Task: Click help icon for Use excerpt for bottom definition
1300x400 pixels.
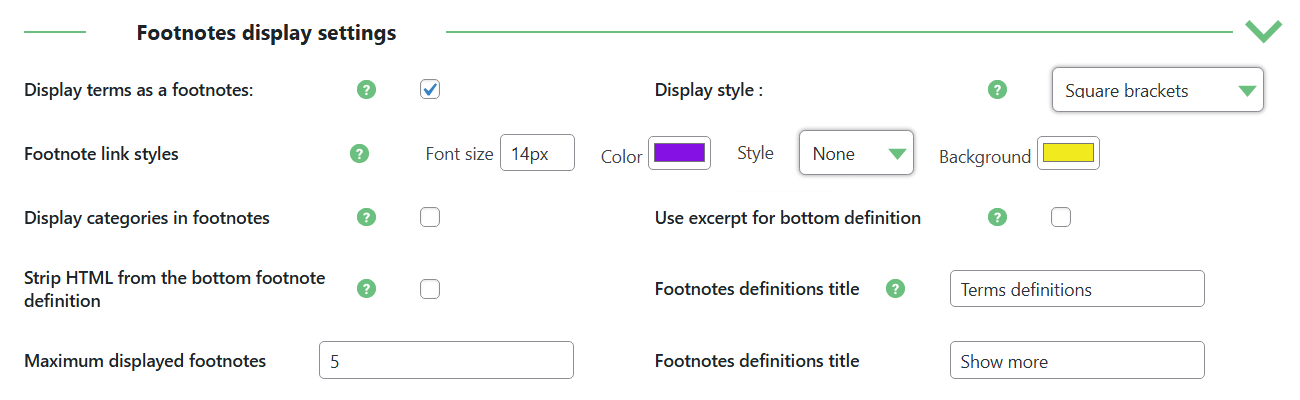Action: [997, 217]
